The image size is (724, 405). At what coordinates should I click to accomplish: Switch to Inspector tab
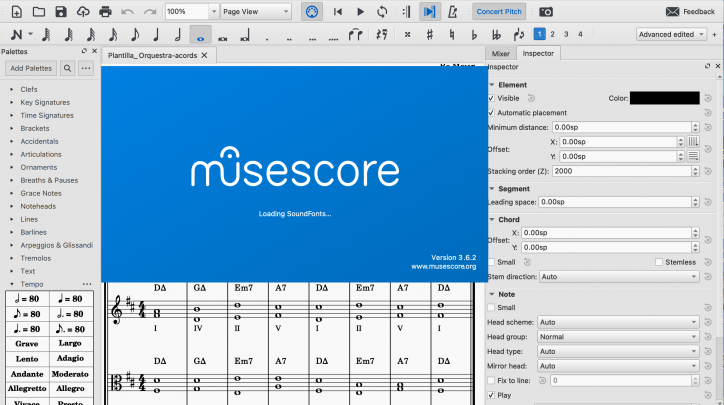coord(538,54)
